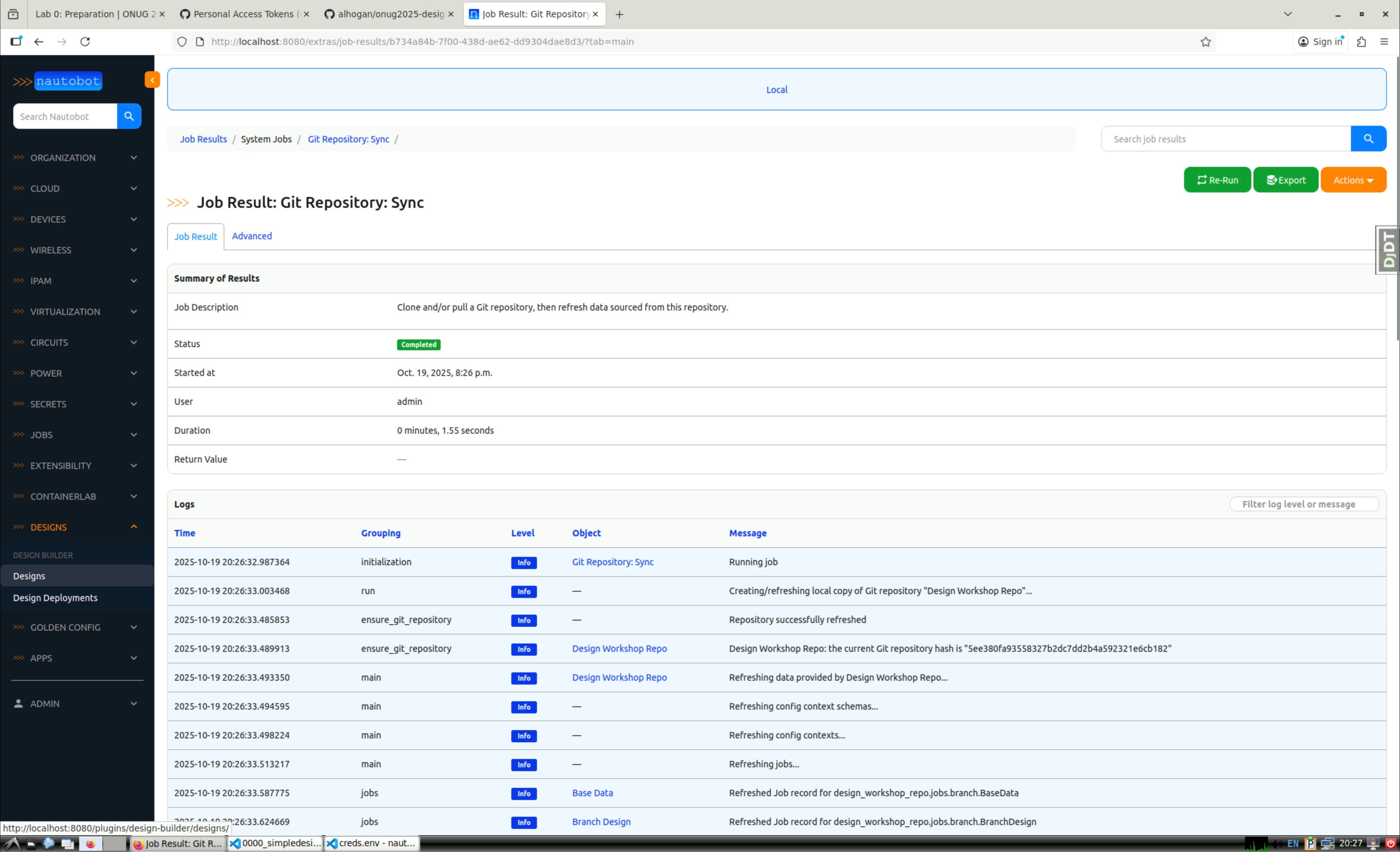
Task: Open the Django Debug Toolbar DJDT handle
Action: click(x=1388, y=250)
